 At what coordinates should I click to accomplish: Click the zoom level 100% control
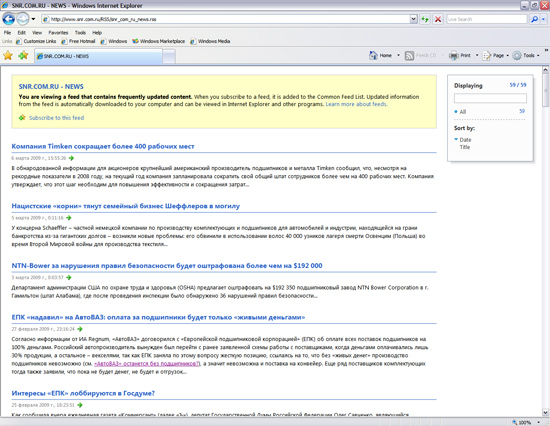[x=522, y=422]
